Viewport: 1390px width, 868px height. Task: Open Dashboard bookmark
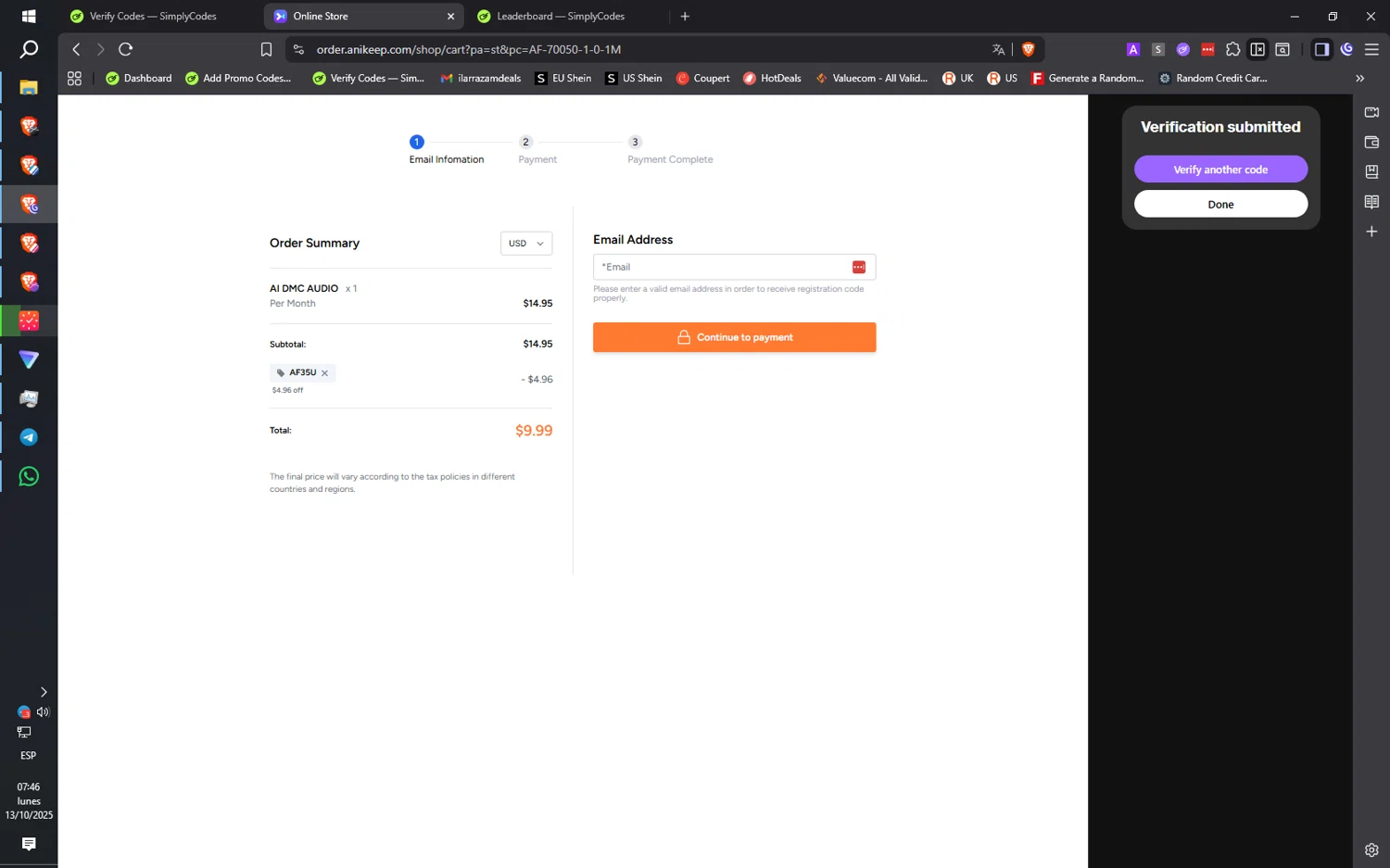[x=139, y=78]
